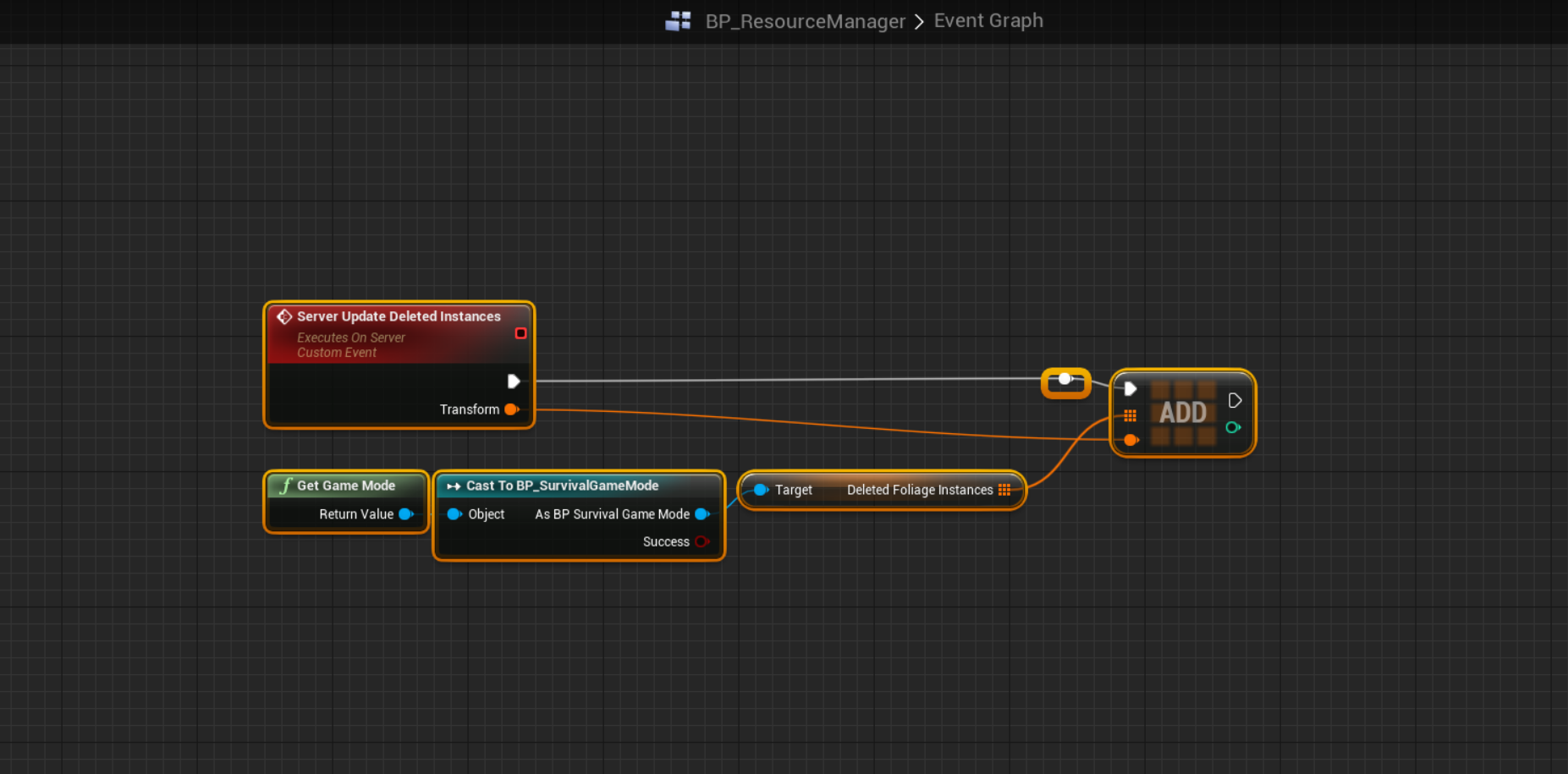The image size is (1568, 774).
Task: Click the Deleted Foliage Instances array pin
Action: point(1004,490)
